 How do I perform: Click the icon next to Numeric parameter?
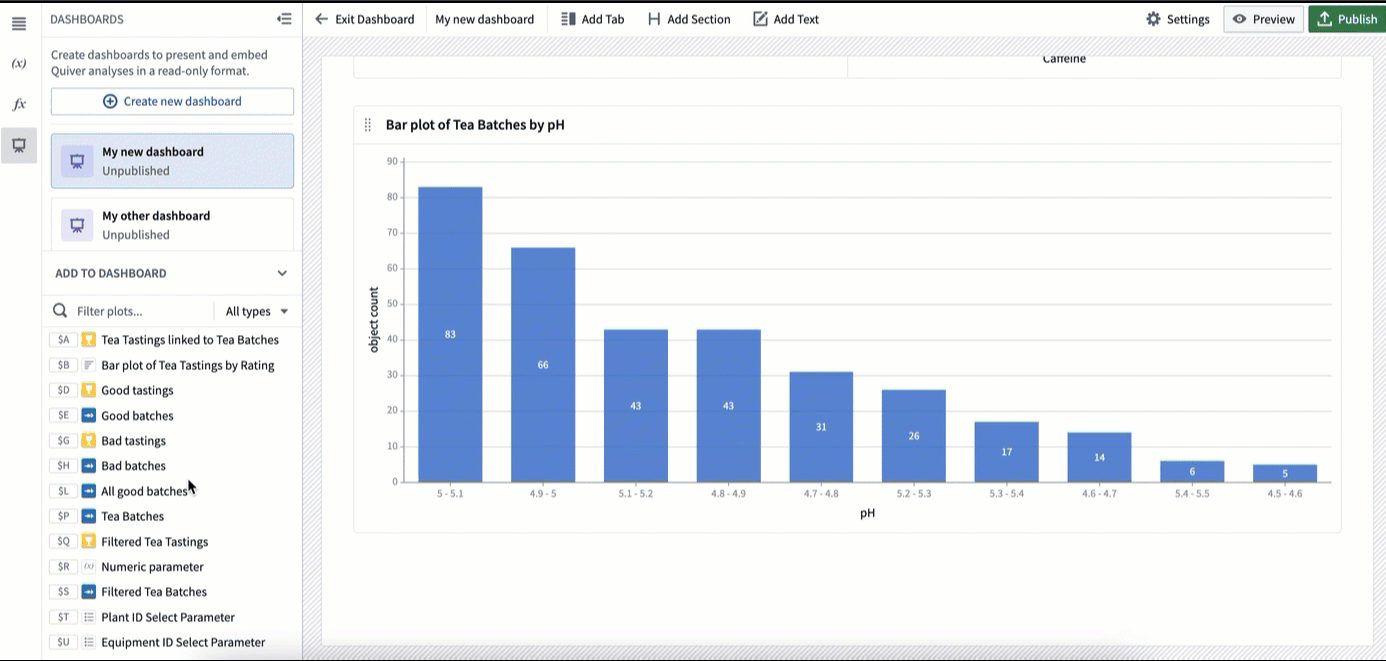(x=89, y=567)
